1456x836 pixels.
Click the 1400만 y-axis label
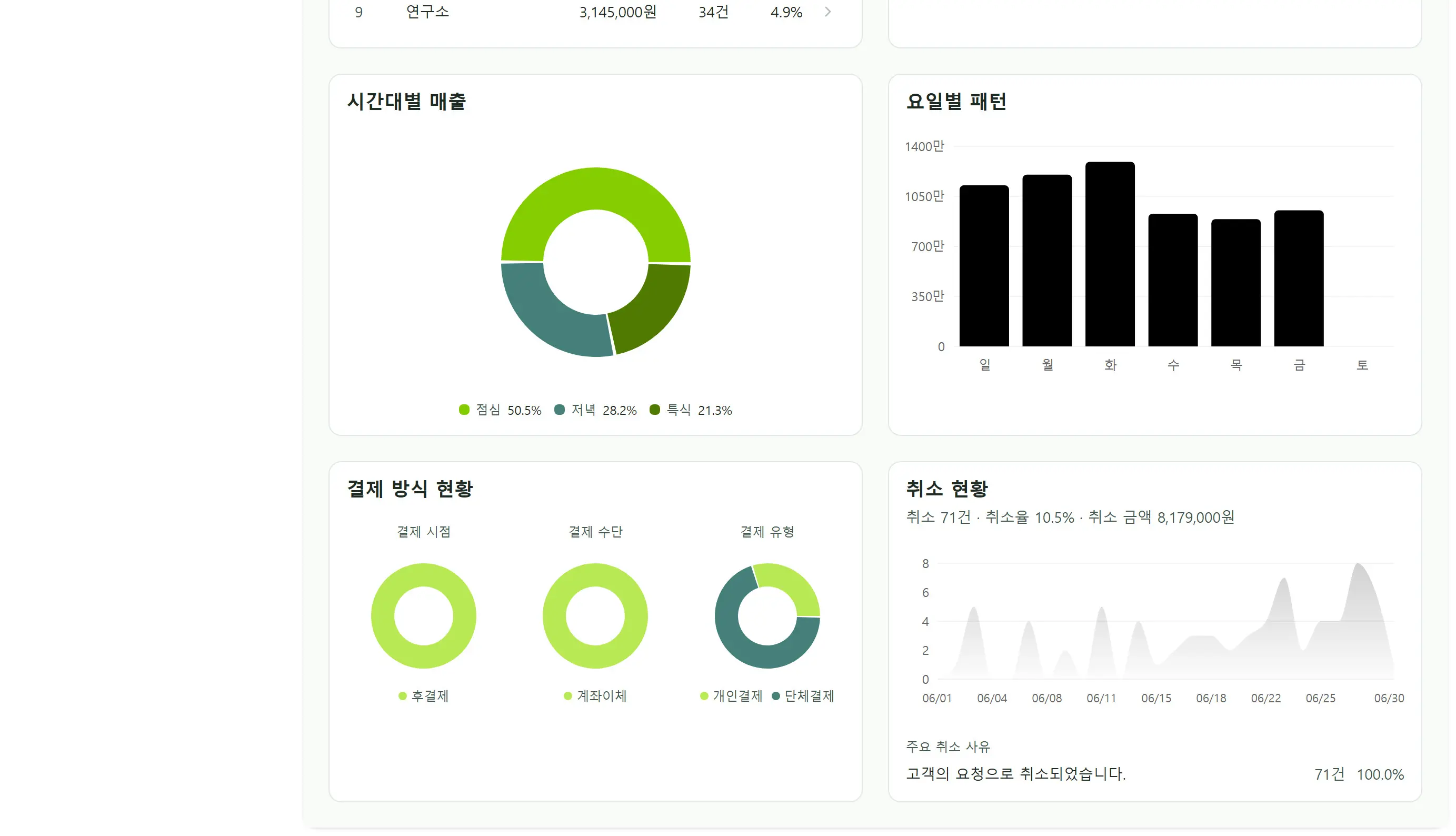point(924,146)
